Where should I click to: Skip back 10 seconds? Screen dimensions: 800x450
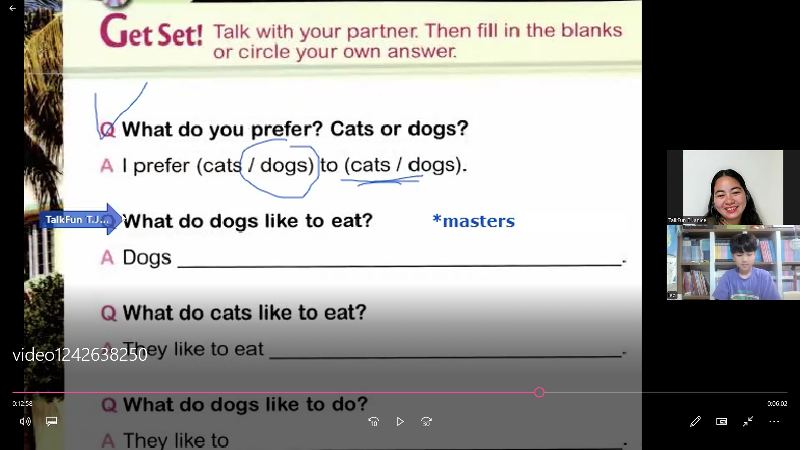pos(373,421)
